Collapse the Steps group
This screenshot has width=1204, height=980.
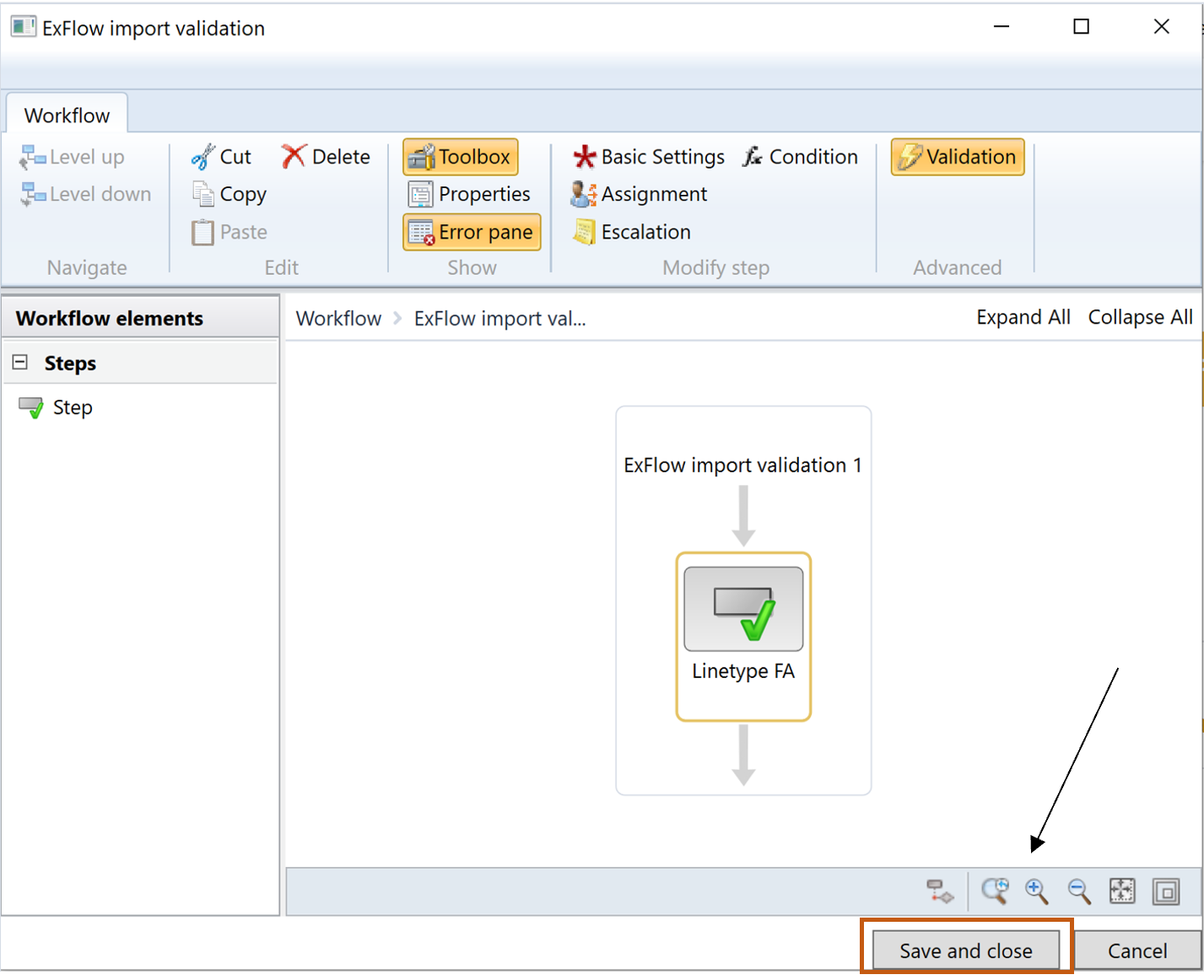(20, 363)
